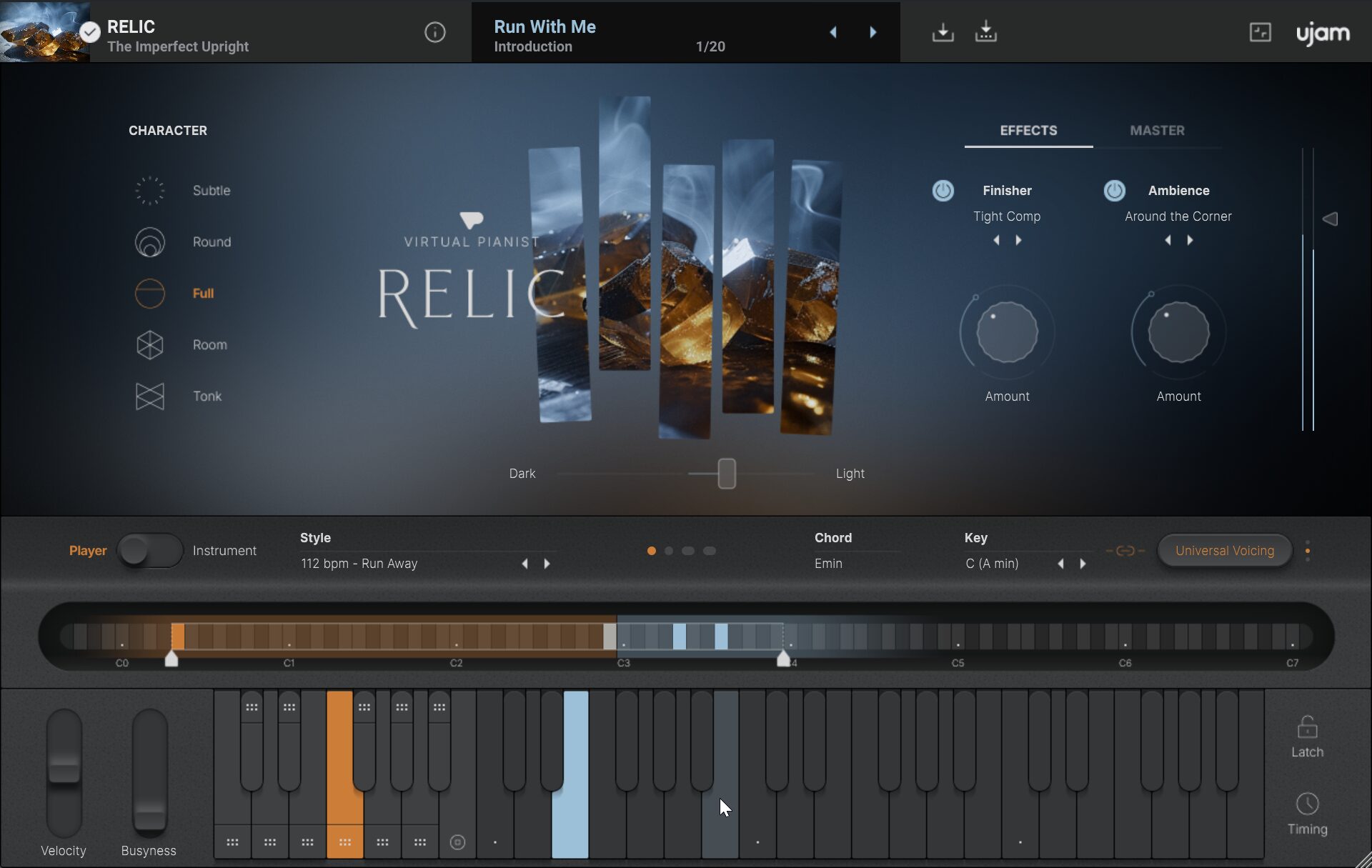Viewport: 1372px width, 868px height.
Task: Switch to the MASTER tab
Action: click(1157, 131)
